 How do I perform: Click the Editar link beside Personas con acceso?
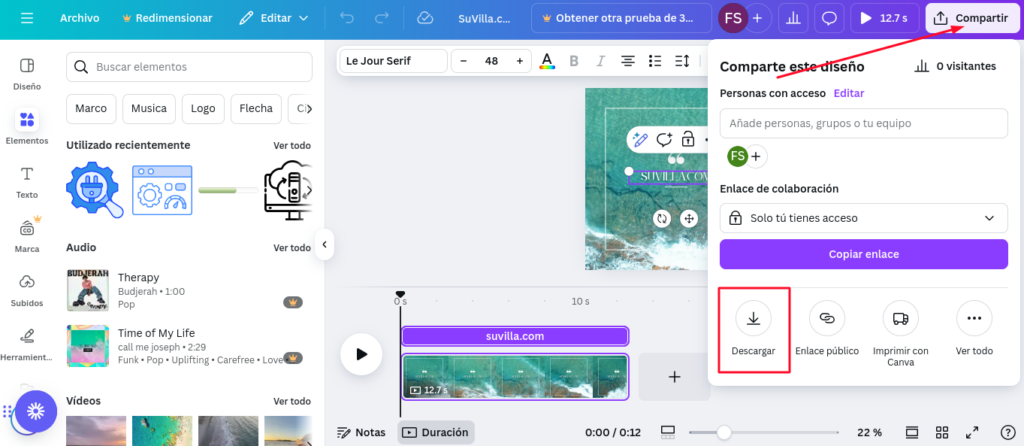point(849,93)
